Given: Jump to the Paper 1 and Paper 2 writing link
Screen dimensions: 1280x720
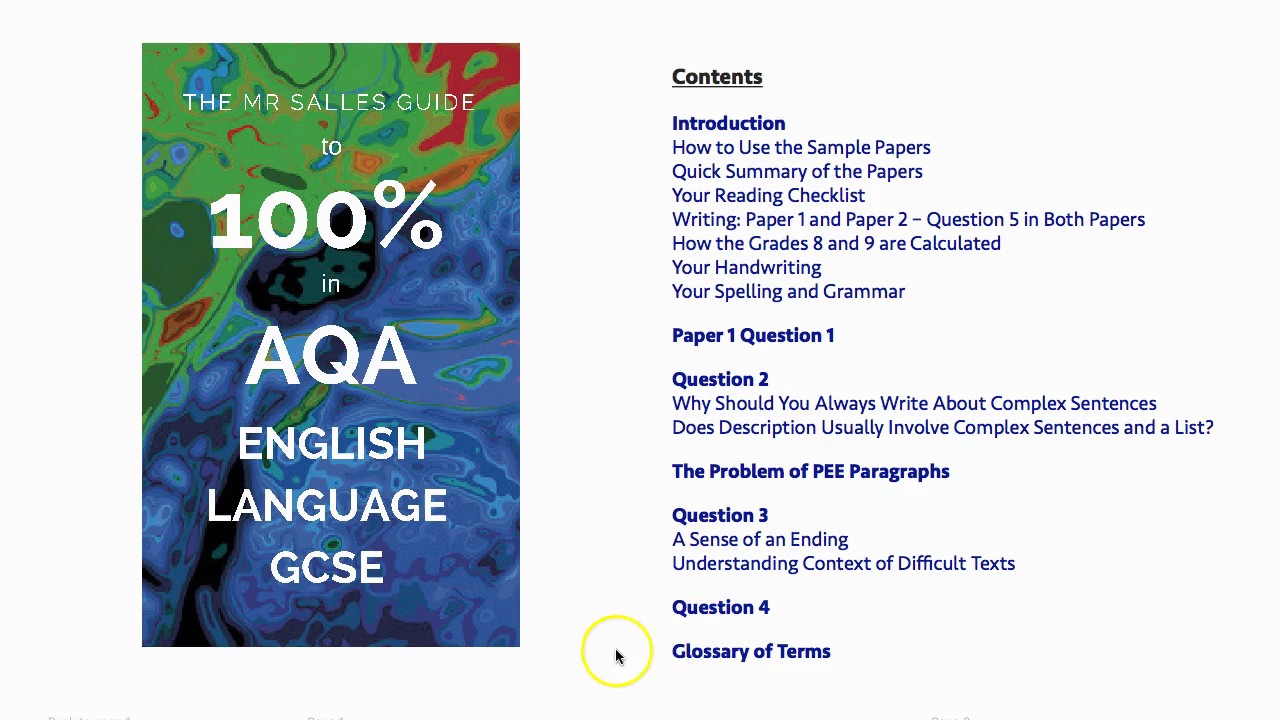Looking at the screenshot, I should 908,219.
